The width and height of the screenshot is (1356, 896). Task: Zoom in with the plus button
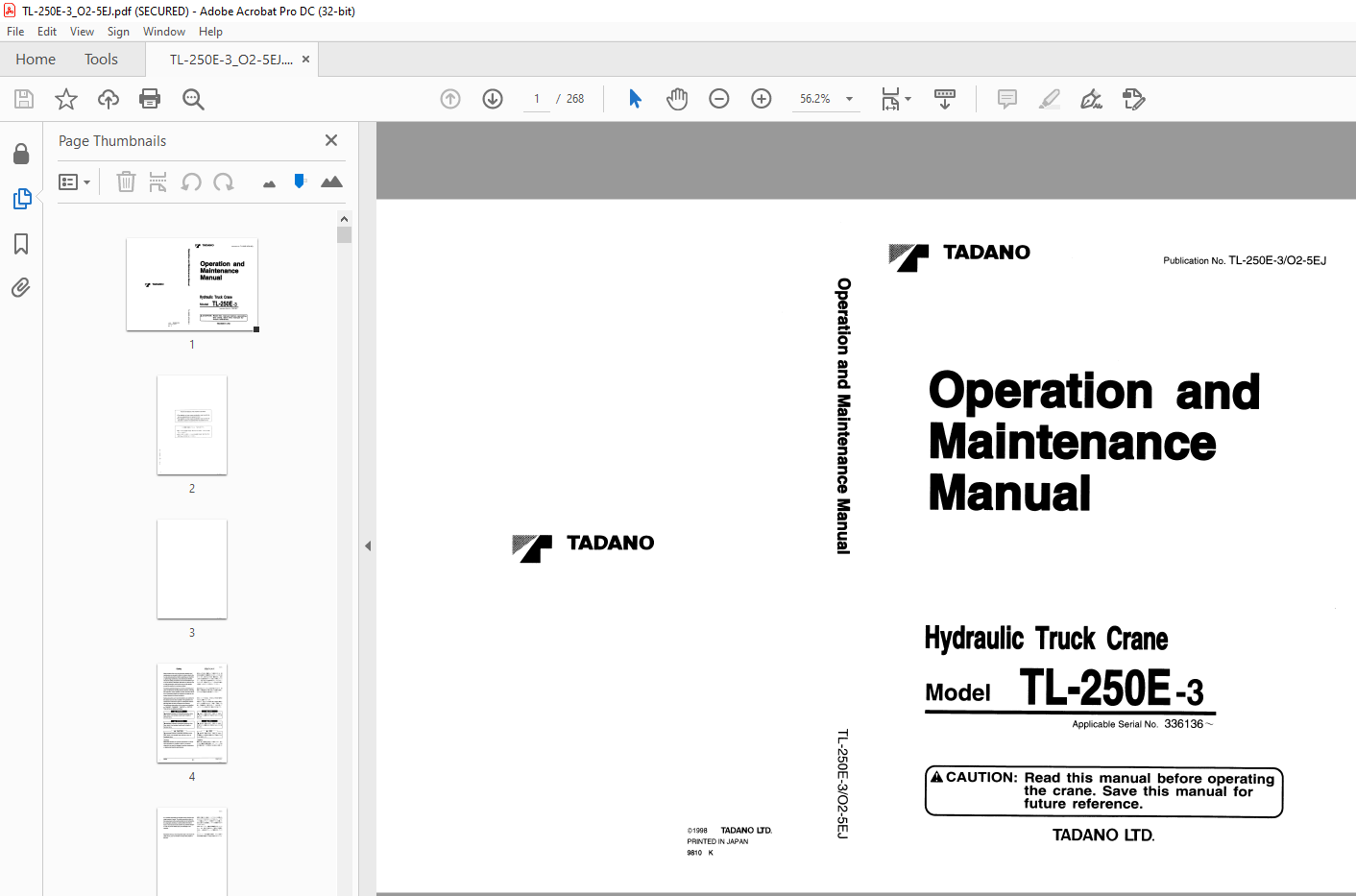click(x=762, y=99)
